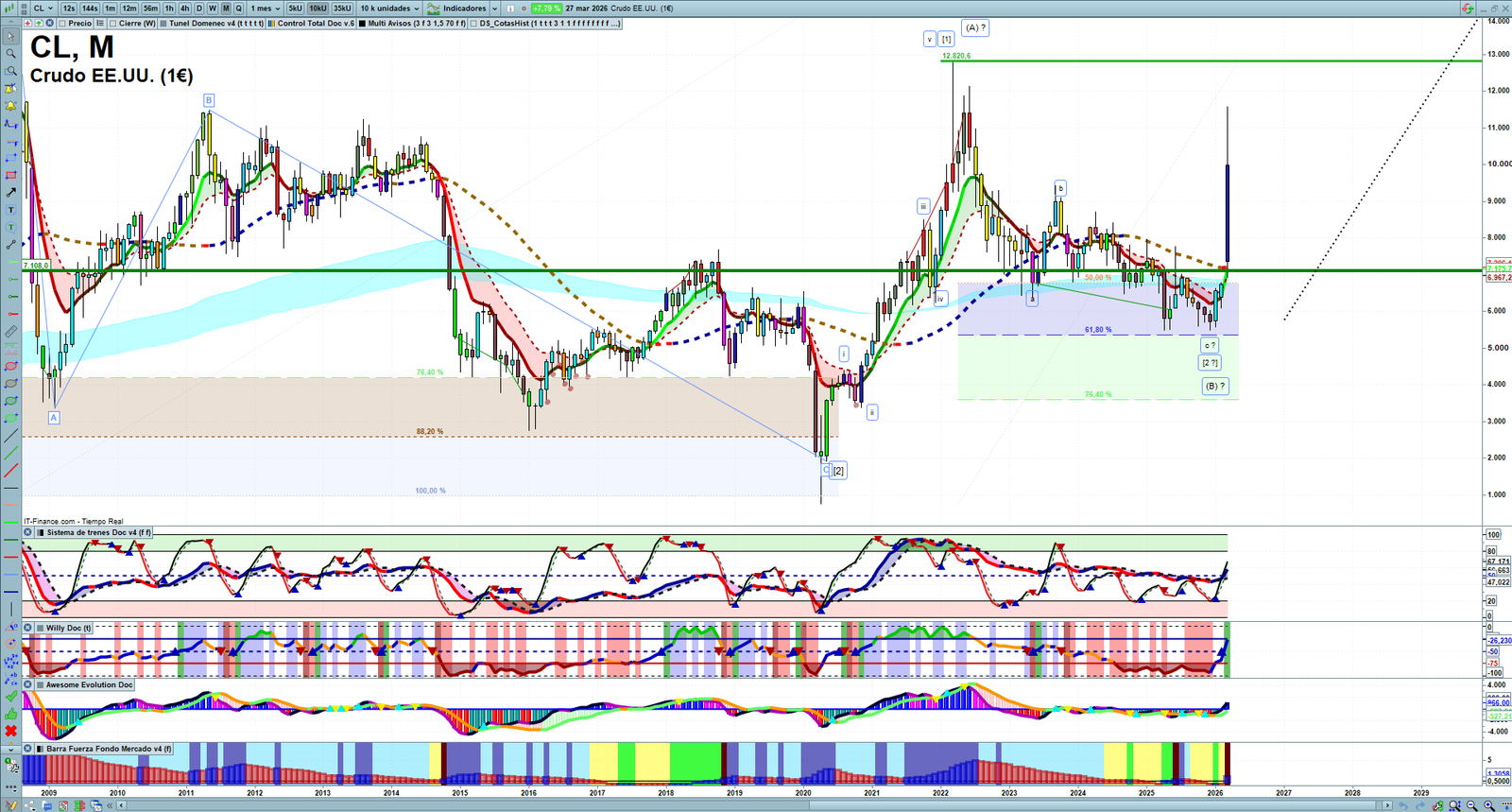Click the green plus icon beside Precio
Image resolution: width=1512 pixels, height=812 pixels.
point(37,23)
